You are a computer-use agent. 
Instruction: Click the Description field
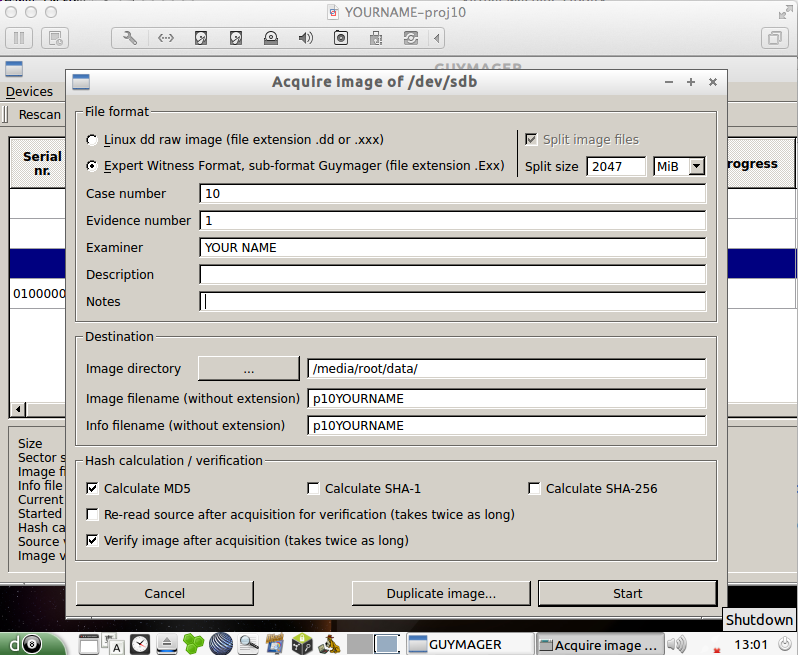pos(452,275)
